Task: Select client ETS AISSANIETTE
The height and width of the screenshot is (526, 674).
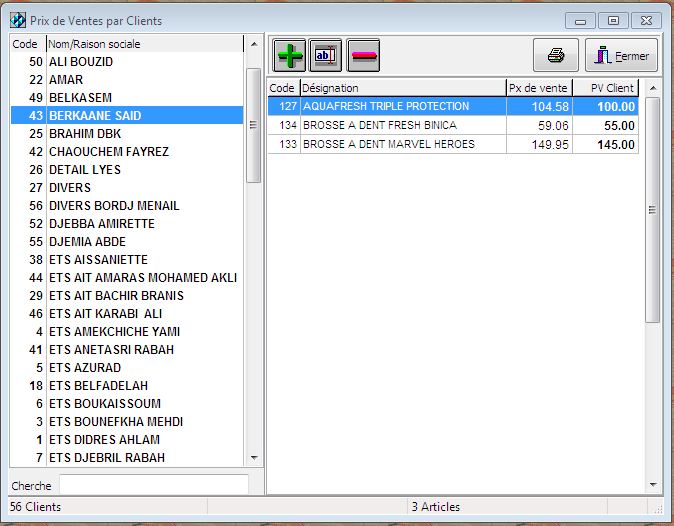Action: click(127, 260)
